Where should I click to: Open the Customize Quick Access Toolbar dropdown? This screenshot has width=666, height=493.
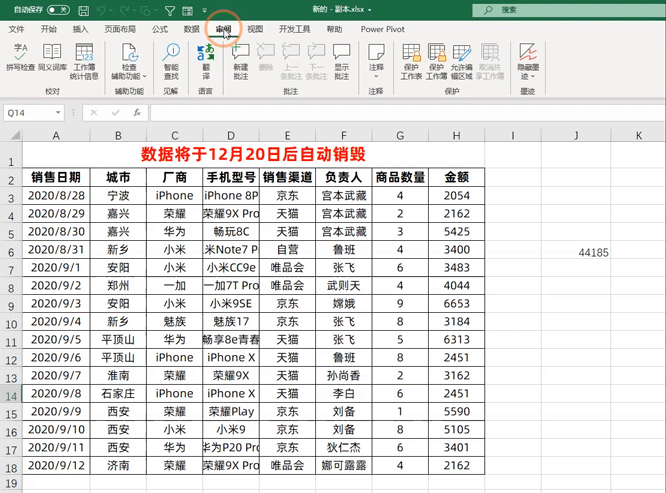click(204, 11)
